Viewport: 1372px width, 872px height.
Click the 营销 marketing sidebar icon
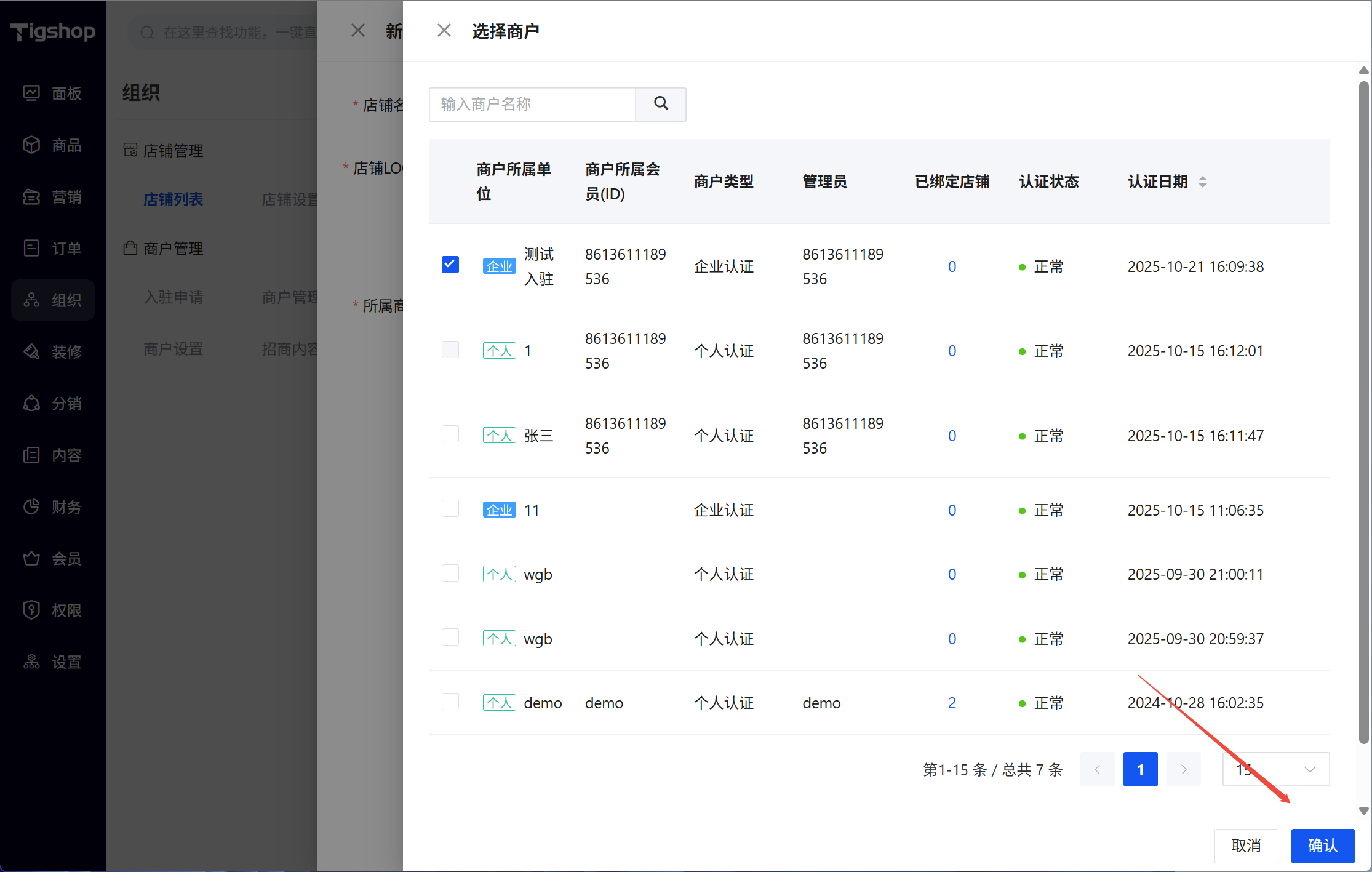coord(31,196)
